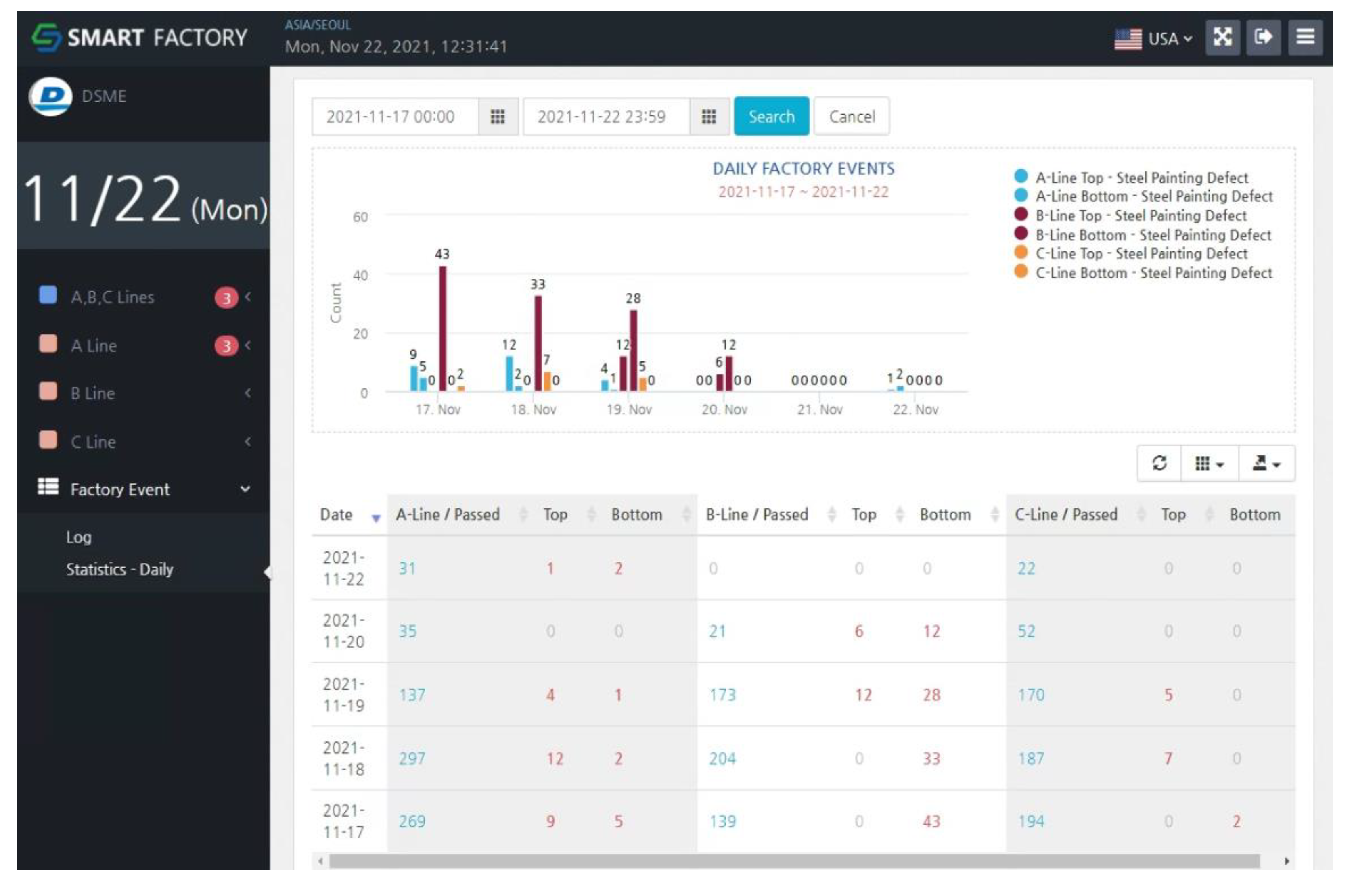The height and width of the screenshot is (896, 1354).
Task: Click the DSME company logo
Action: (x=51, y=96)
